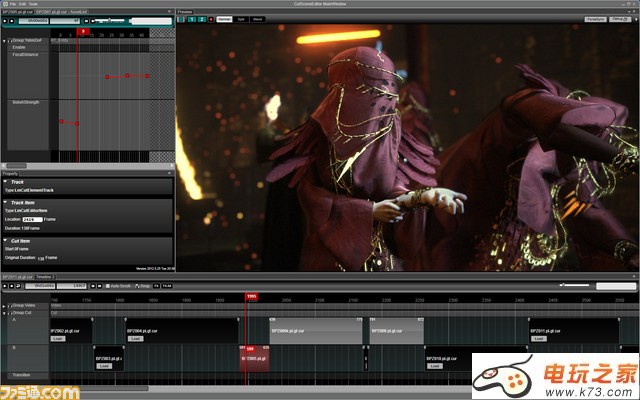Toggle the Snap checkbox
Image resolution: width=640 pixels, height=400 pixels.
138,285
